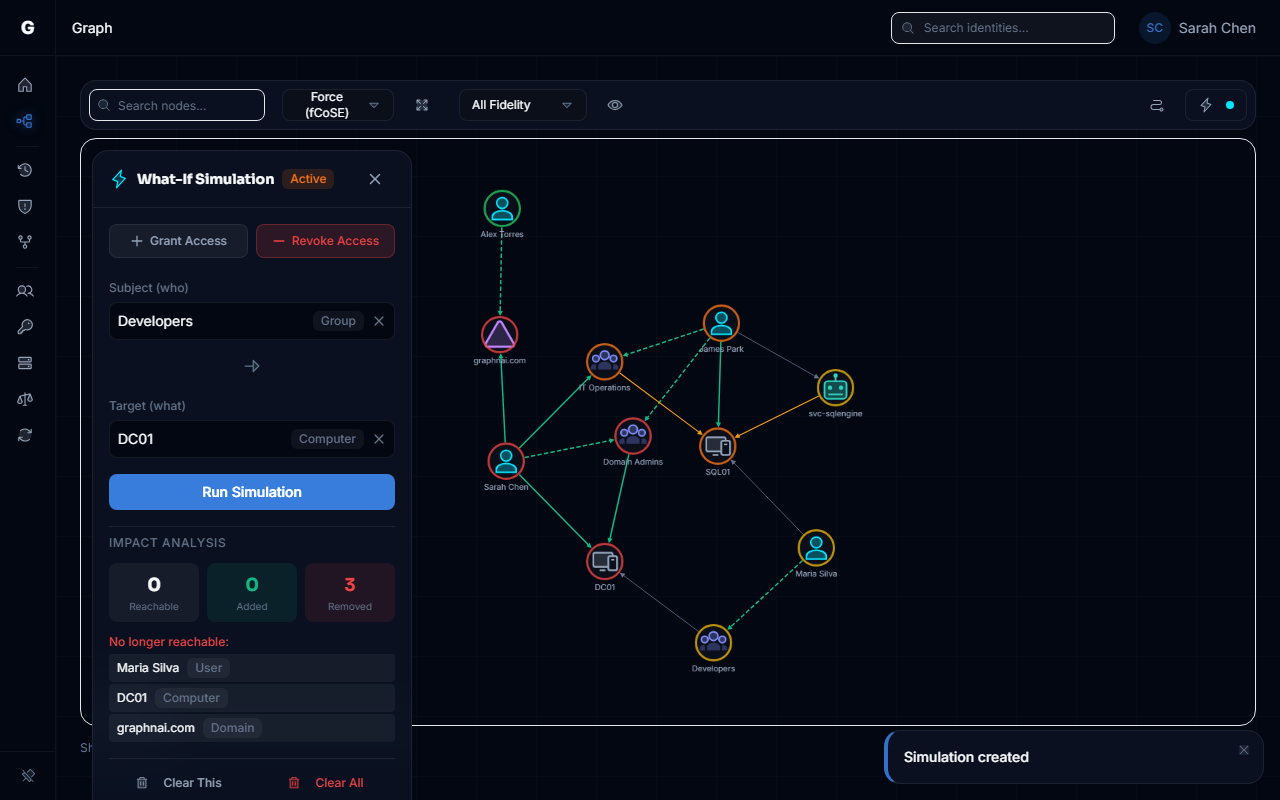This screenshot has width=1280, height=800.
Task: Remove the Developers subject with its X
Action: (x=378, y=320)
